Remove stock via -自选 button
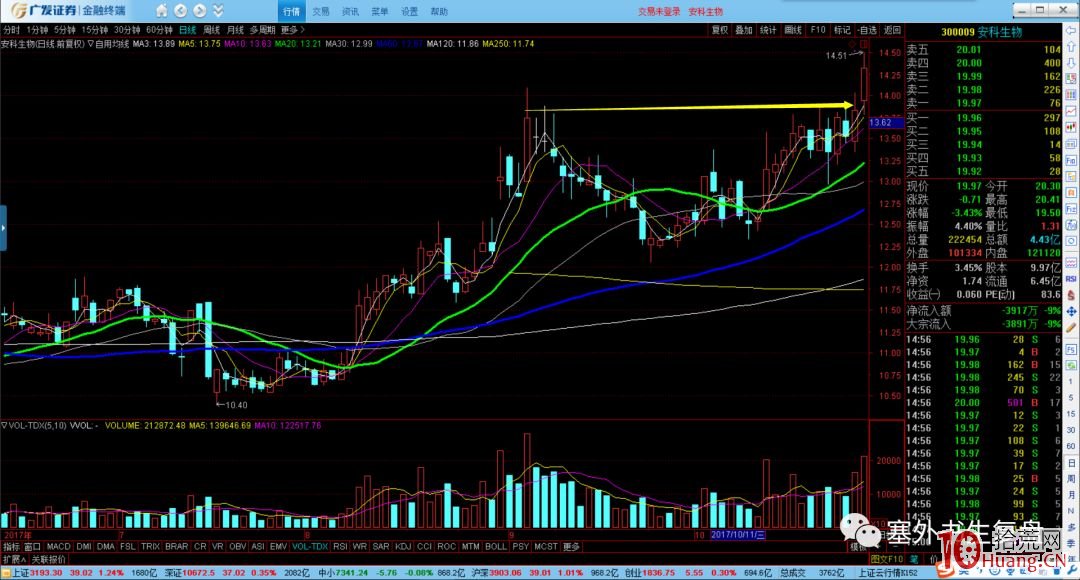This screenshot has width=1080, height=580. [868, 30]
